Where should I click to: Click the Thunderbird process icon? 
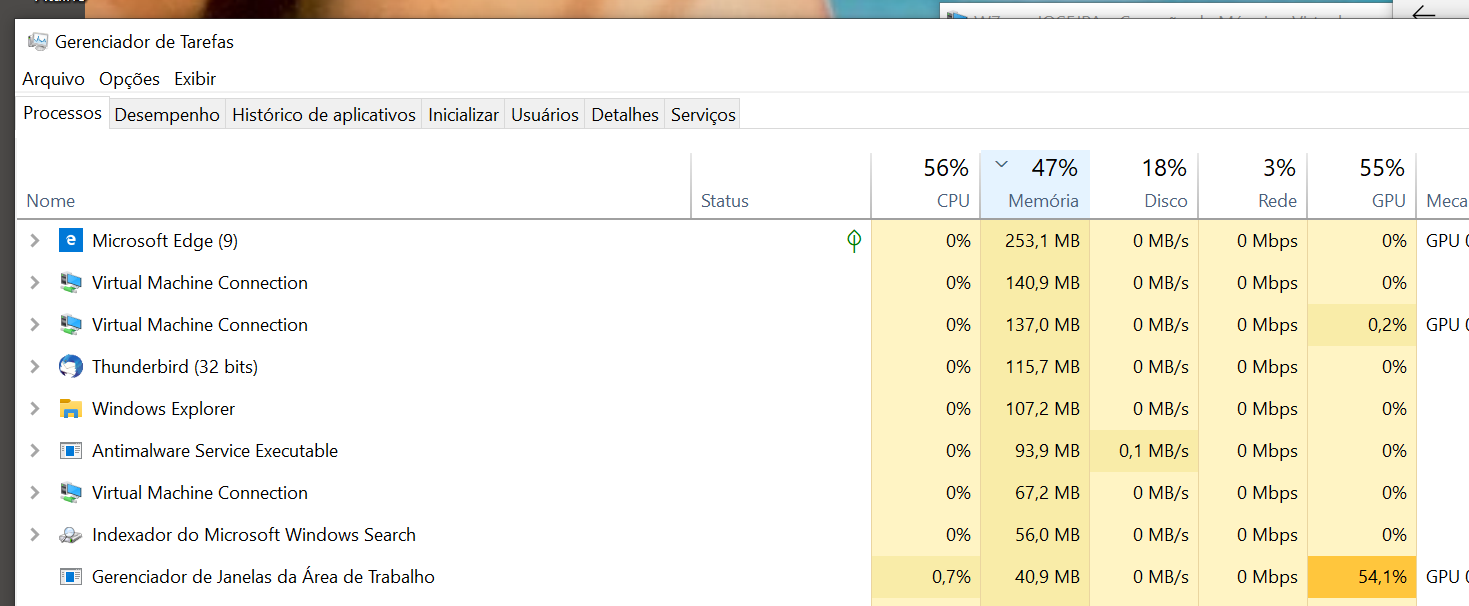tap(70, 367)
